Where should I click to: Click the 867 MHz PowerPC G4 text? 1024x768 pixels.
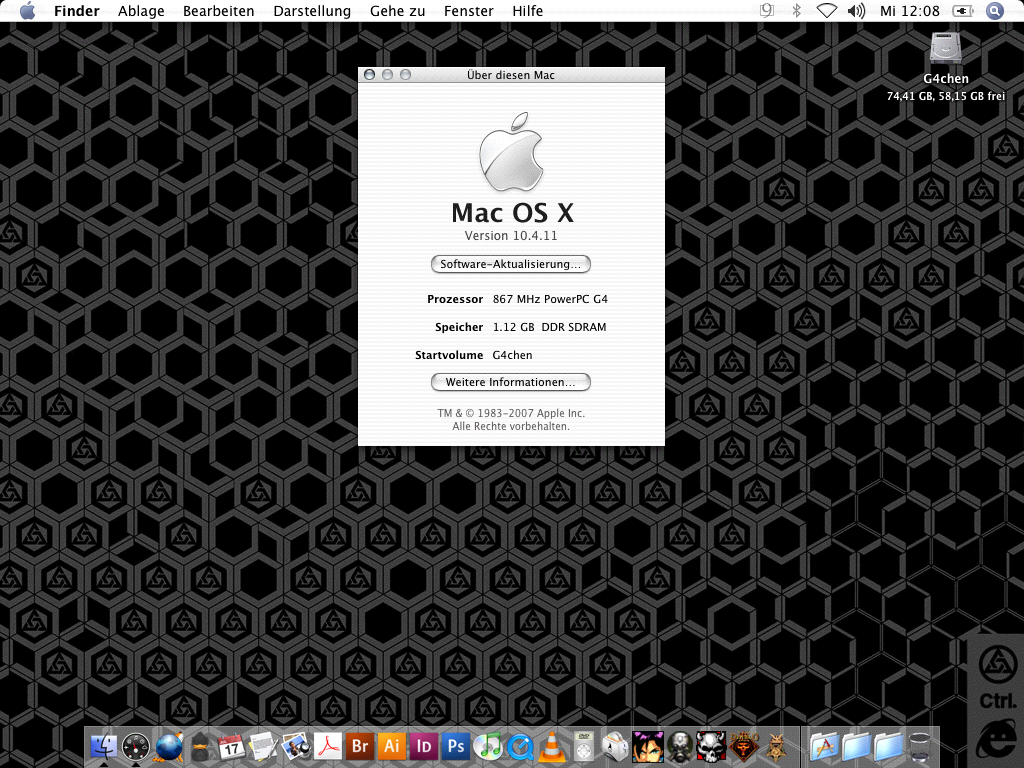pos(550,299)
